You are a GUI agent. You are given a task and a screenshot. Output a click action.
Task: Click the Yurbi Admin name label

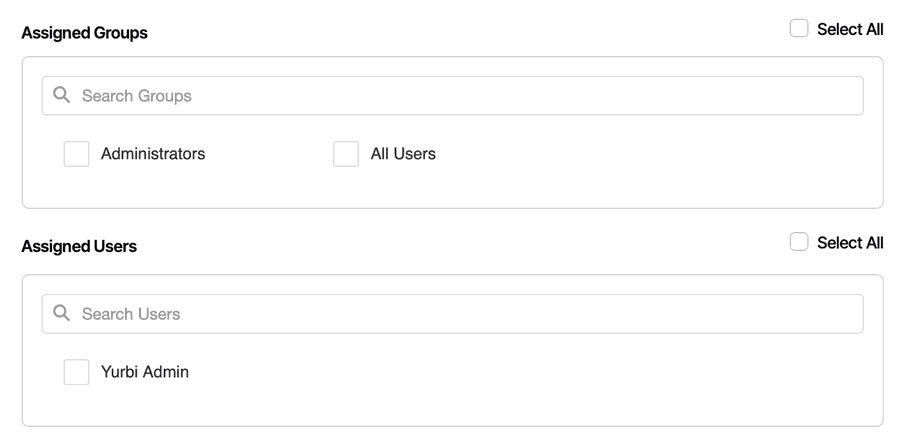145,372
